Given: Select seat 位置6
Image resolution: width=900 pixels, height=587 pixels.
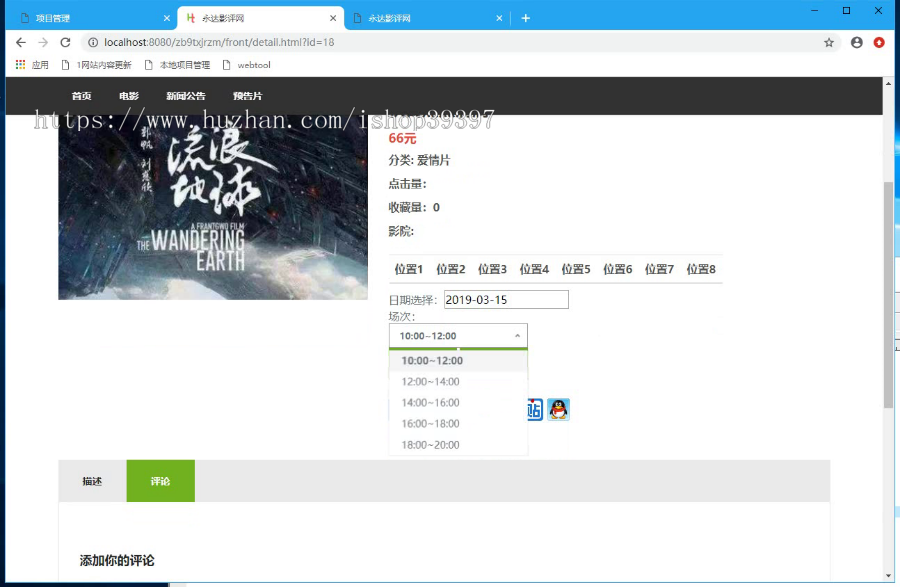Looking at the screenshot, I should (x=618, y=269).
